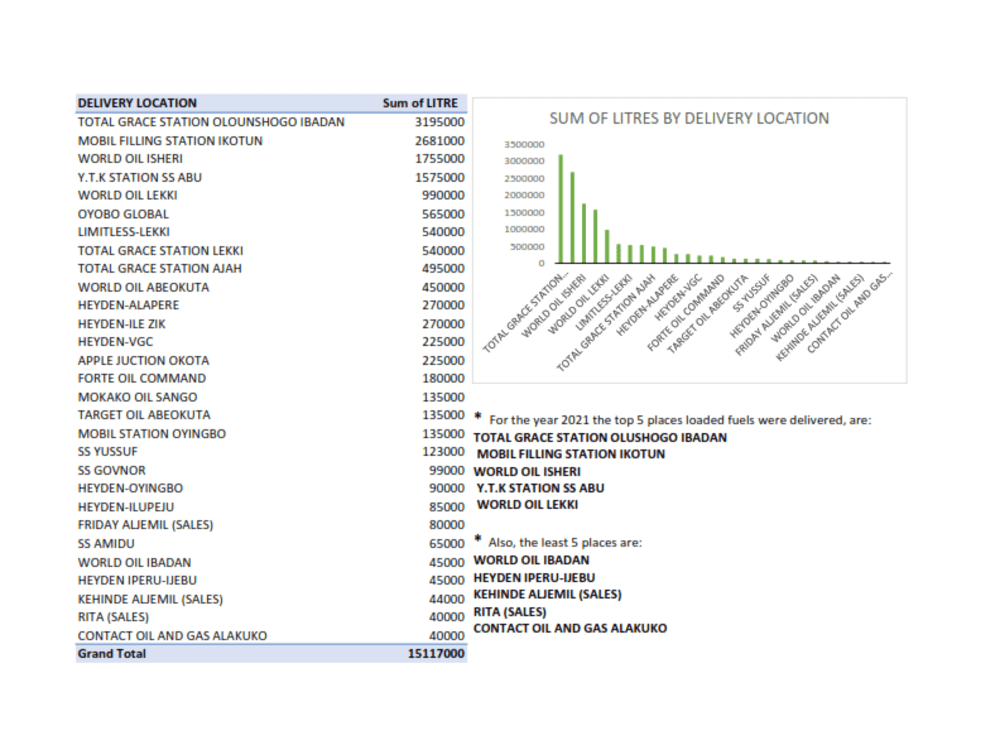Select HEYDEN-ILE ZIK row
The width and height of the screenshot is (1000, 750).
point(271,324)
